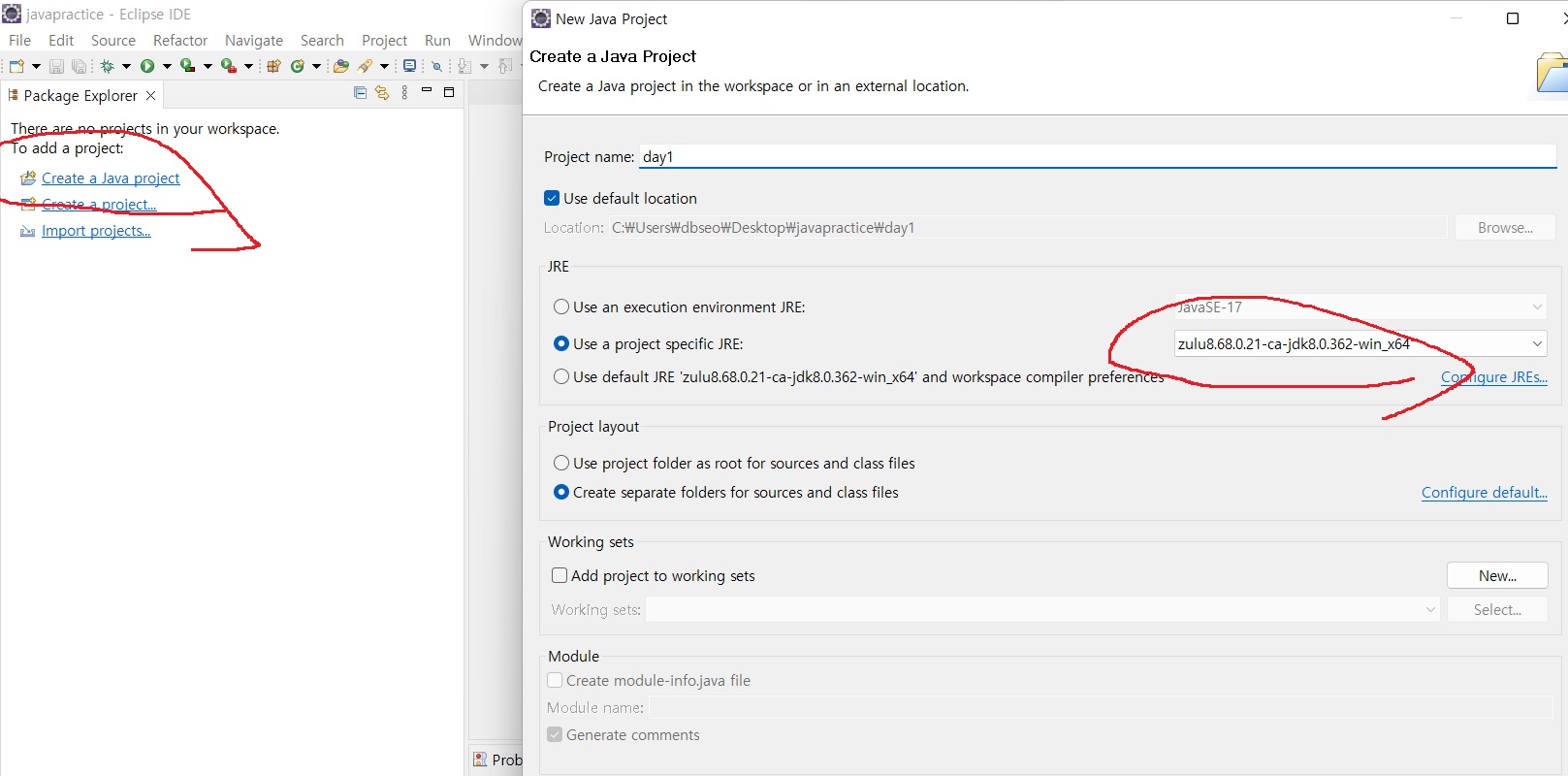
Task: Click the Save All toolbar icon
Action: [x=79, y=66]
